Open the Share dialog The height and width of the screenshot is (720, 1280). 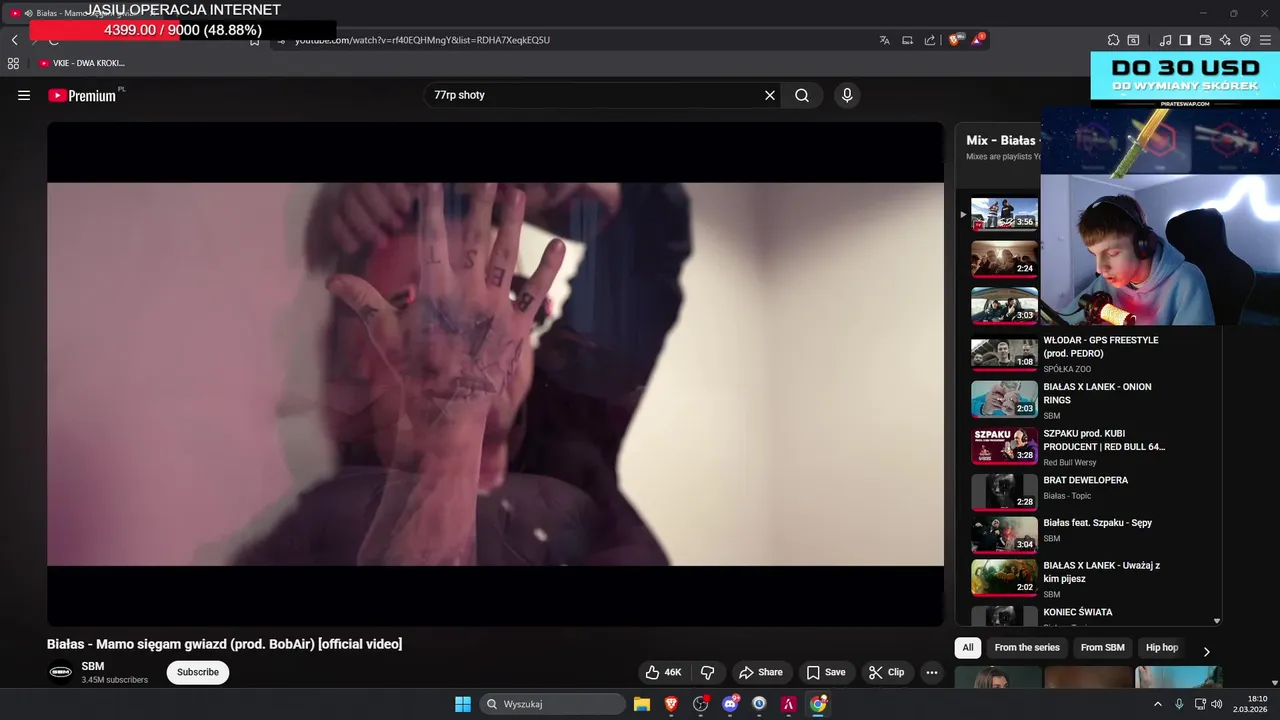761,672
